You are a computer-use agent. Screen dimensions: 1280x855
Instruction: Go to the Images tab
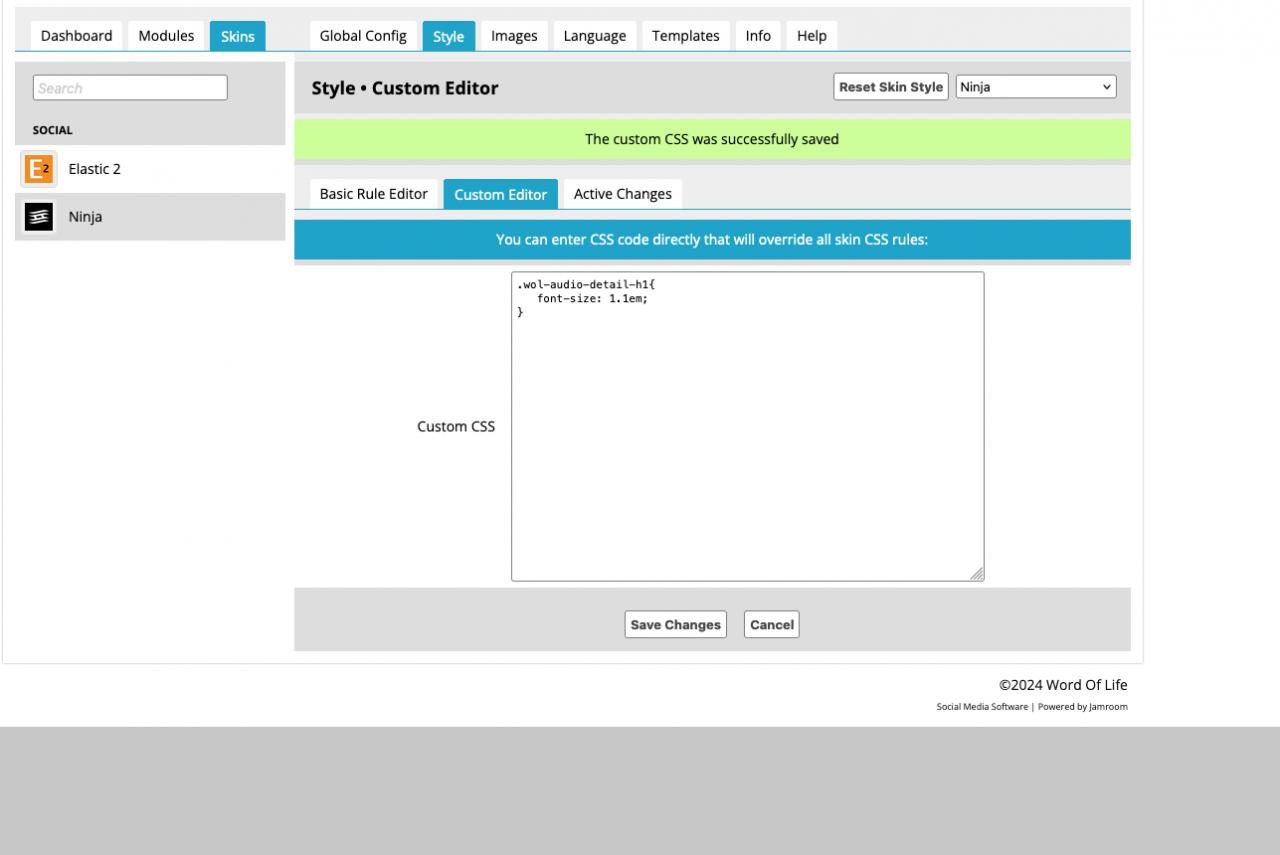click(514, 36)
